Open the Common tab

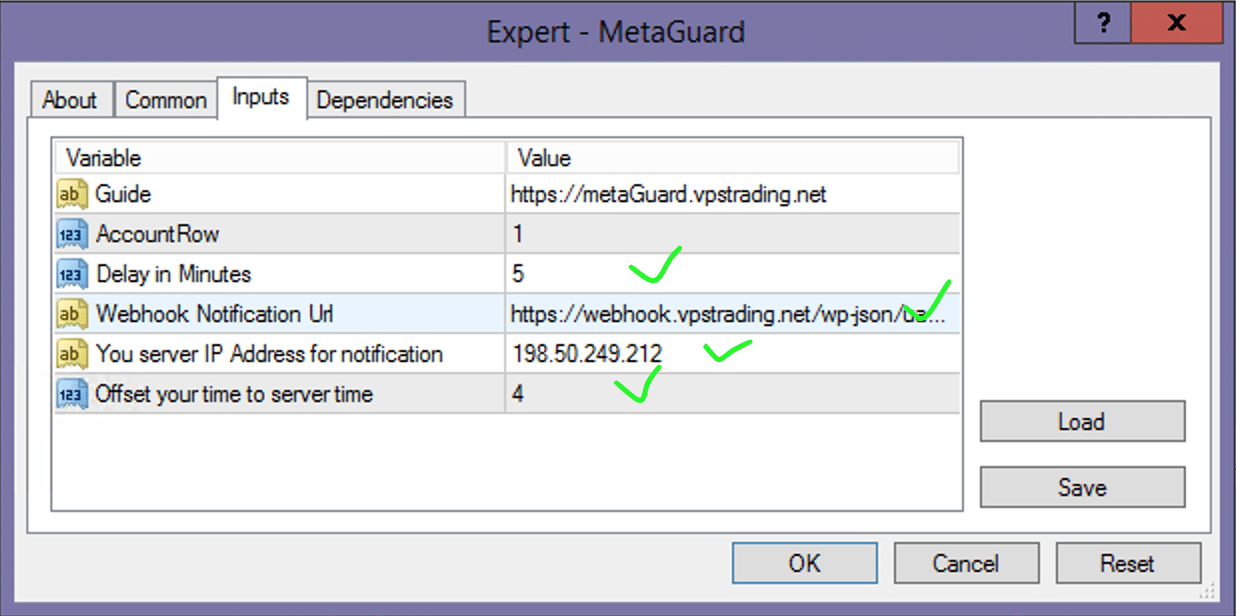pyautogui.click(x=165, y=100)
